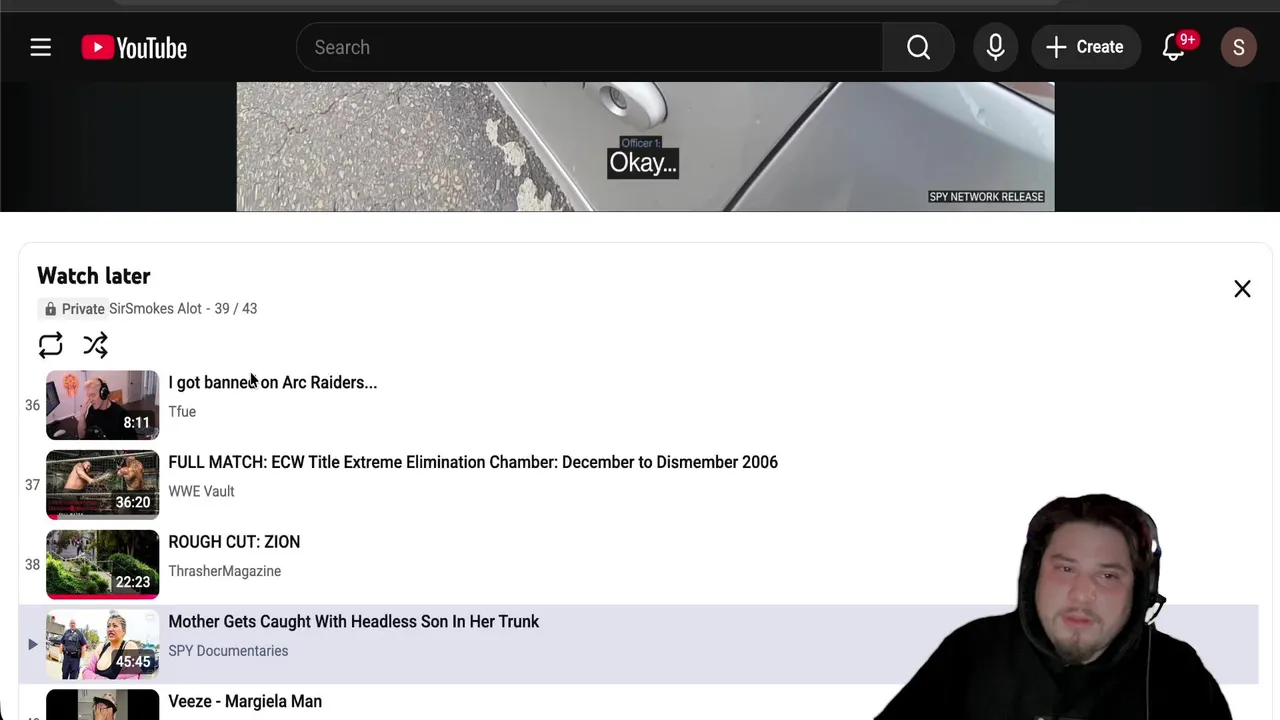Open notifications bell
Image resolution: width=1280 pixels, height=720 pixels.
tap(1174, 47)
